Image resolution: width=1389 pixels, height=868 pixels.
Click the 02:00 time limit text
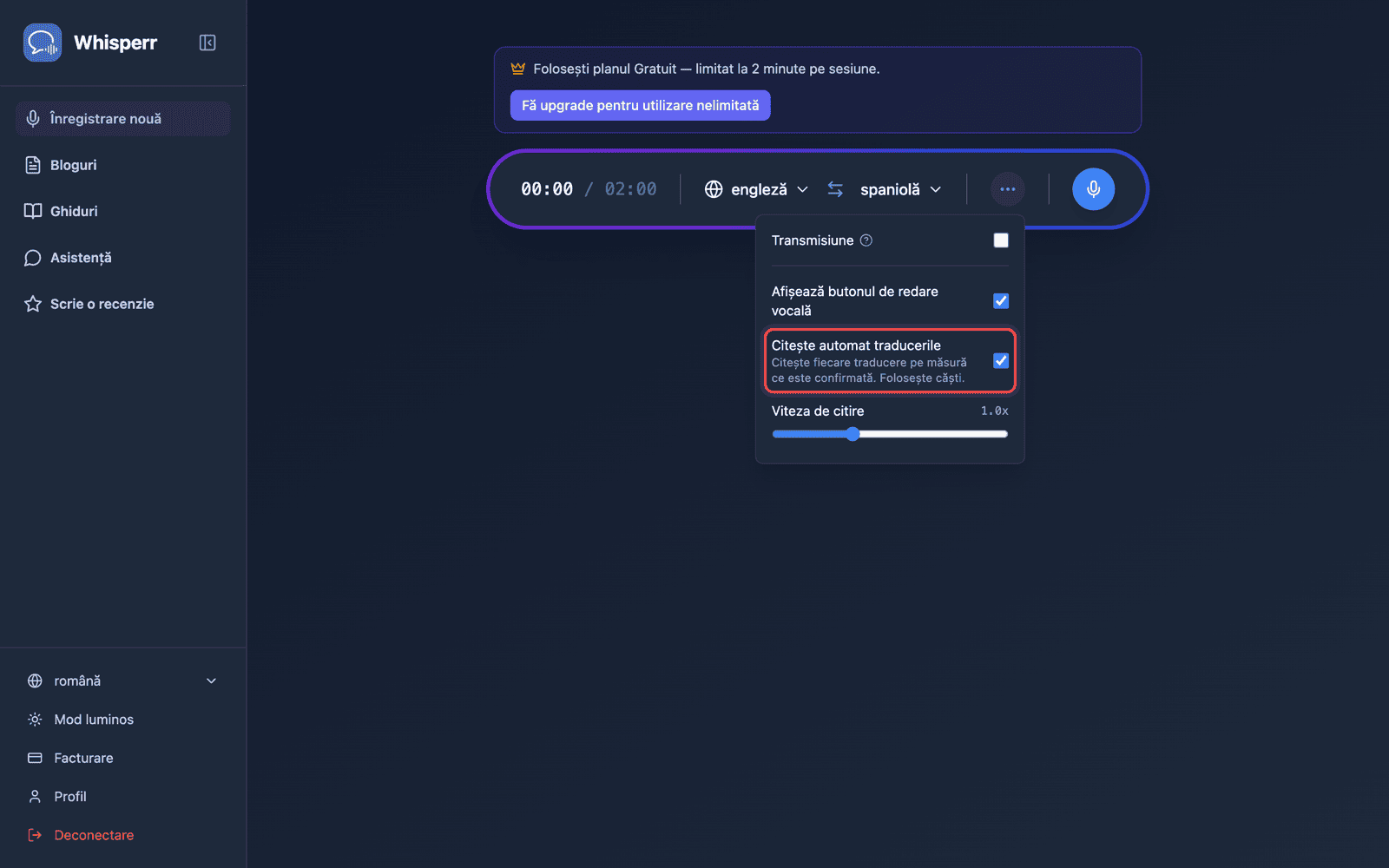(630, 189)
